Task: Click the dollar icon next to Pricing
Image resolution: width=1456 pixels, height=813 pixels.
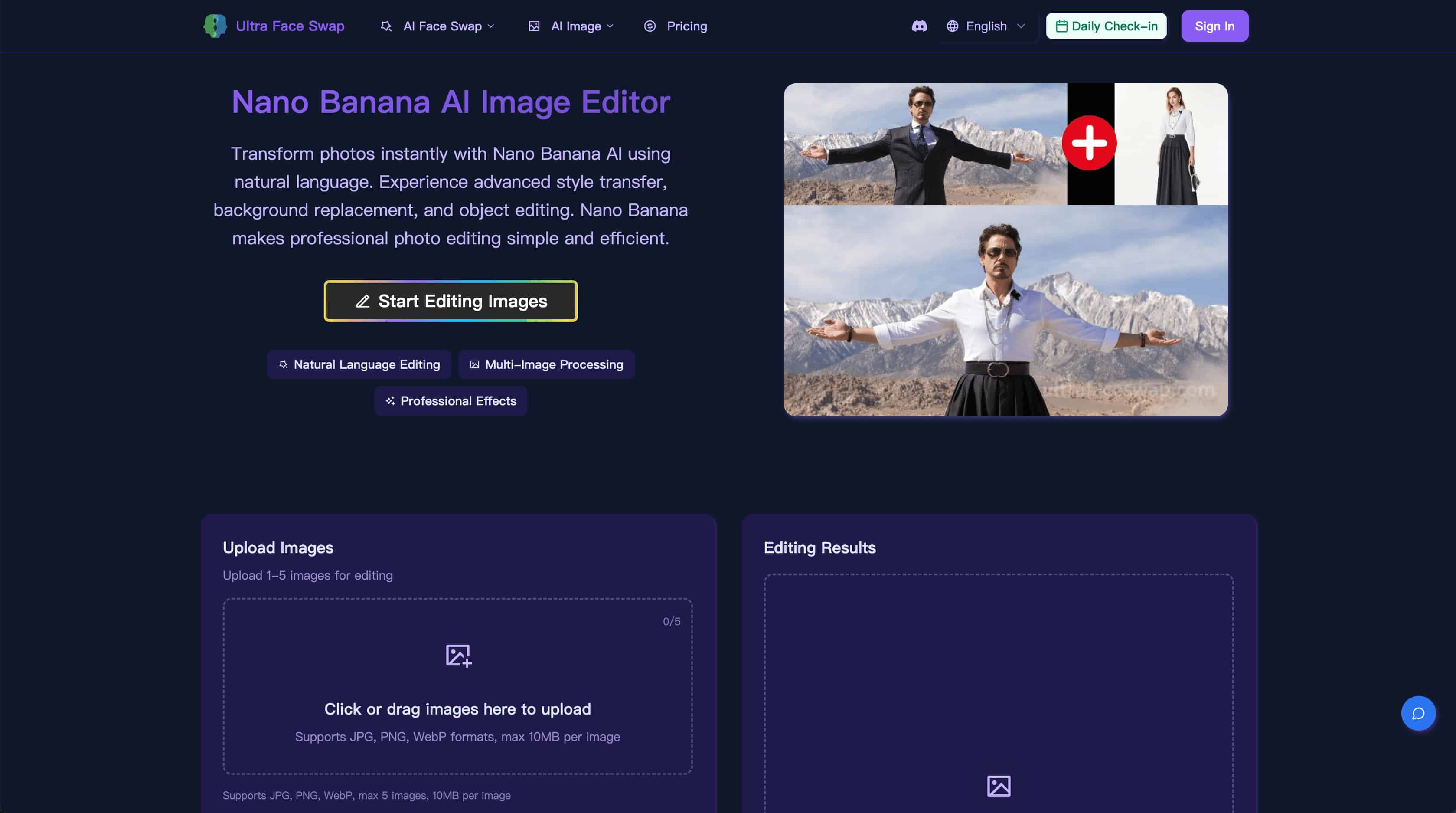Action: (649, 26)
